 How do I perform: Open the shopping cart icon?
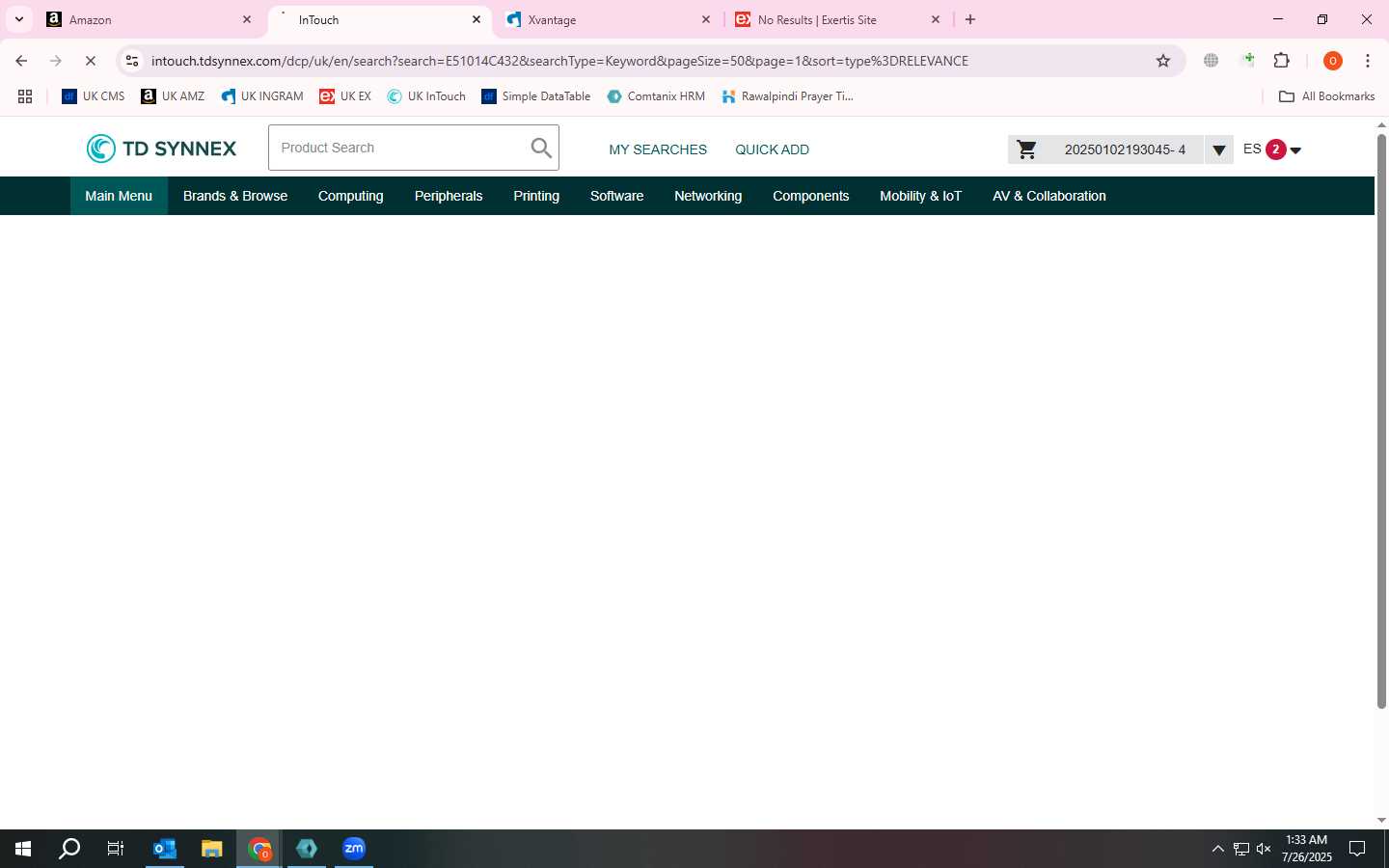click(1027, 149)
